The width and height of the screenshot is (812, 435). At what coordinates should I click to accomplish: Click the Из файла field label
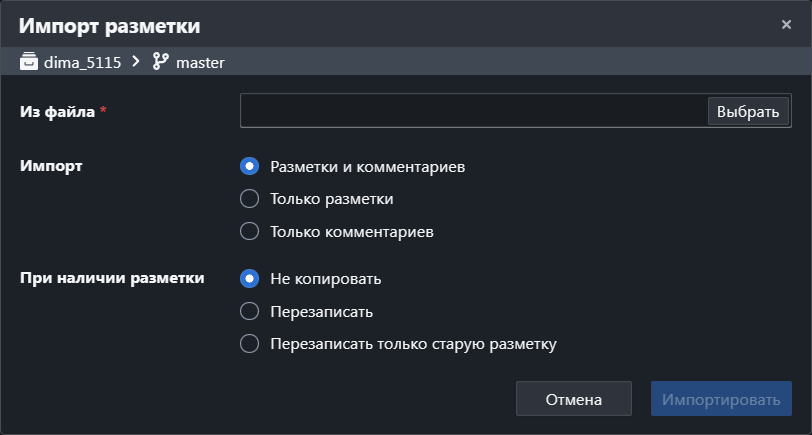tap(57, 111)
